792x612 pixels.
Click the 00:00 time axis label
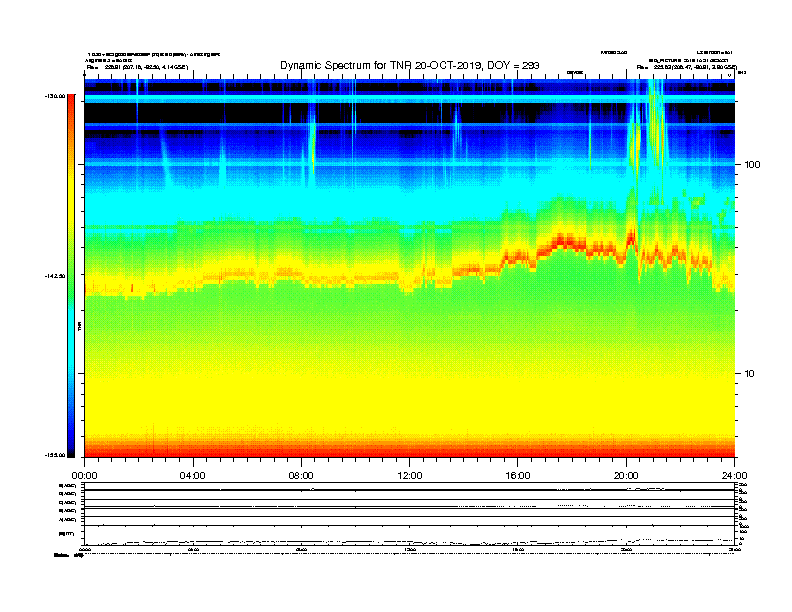click(84, 476)
